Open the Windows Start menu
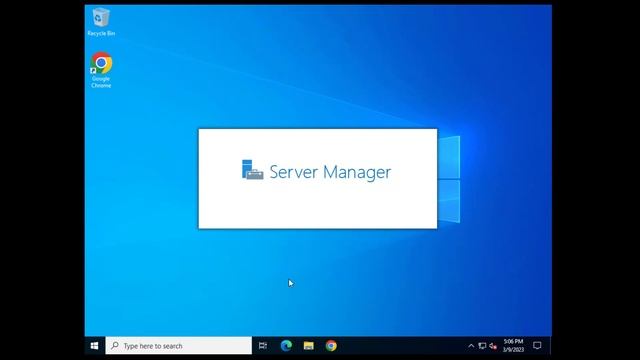The width and height of the screenshot is (640, 360). 94,346
